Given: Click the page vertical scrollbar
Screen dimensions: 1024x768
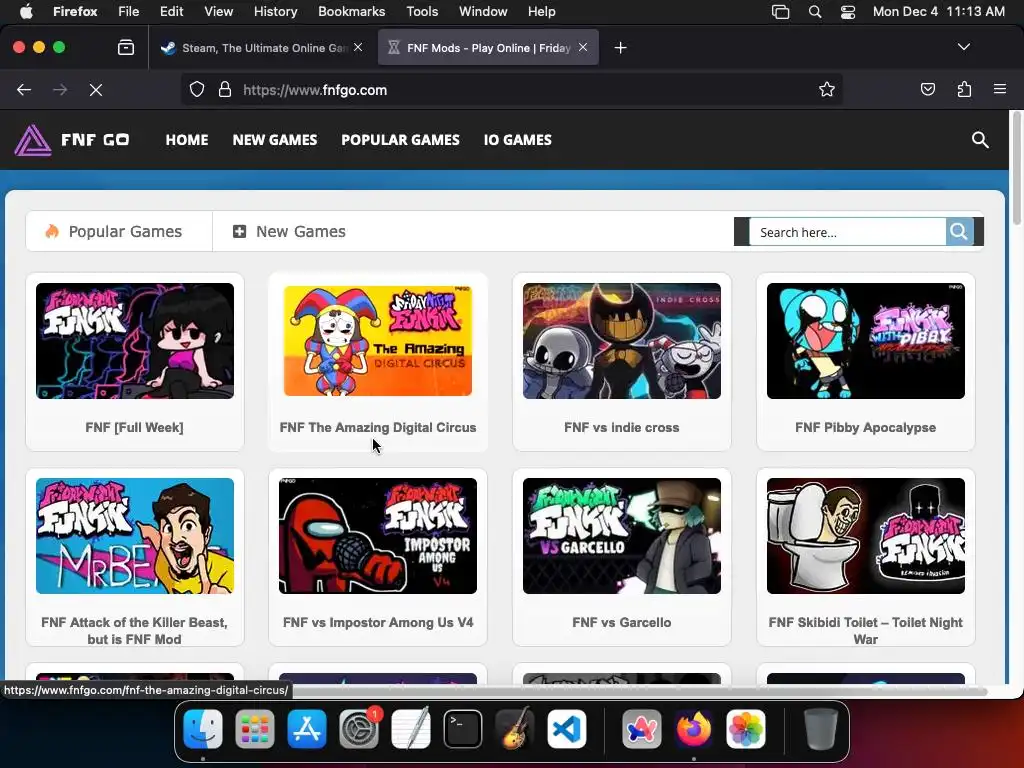Looking at the screenshot, I should tap(1016, 170).
